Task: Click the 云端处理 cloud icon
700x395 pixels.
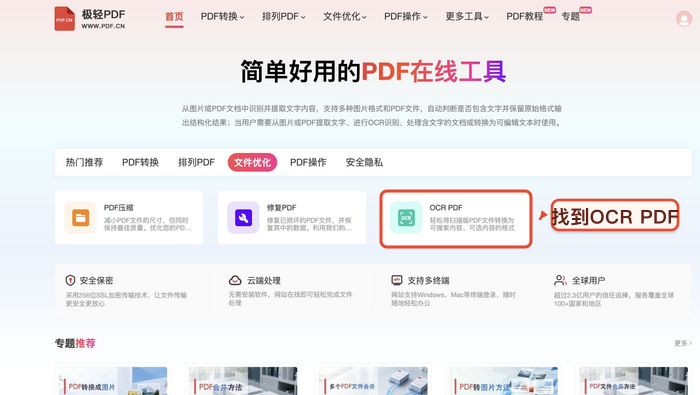Action: point(235,280)
